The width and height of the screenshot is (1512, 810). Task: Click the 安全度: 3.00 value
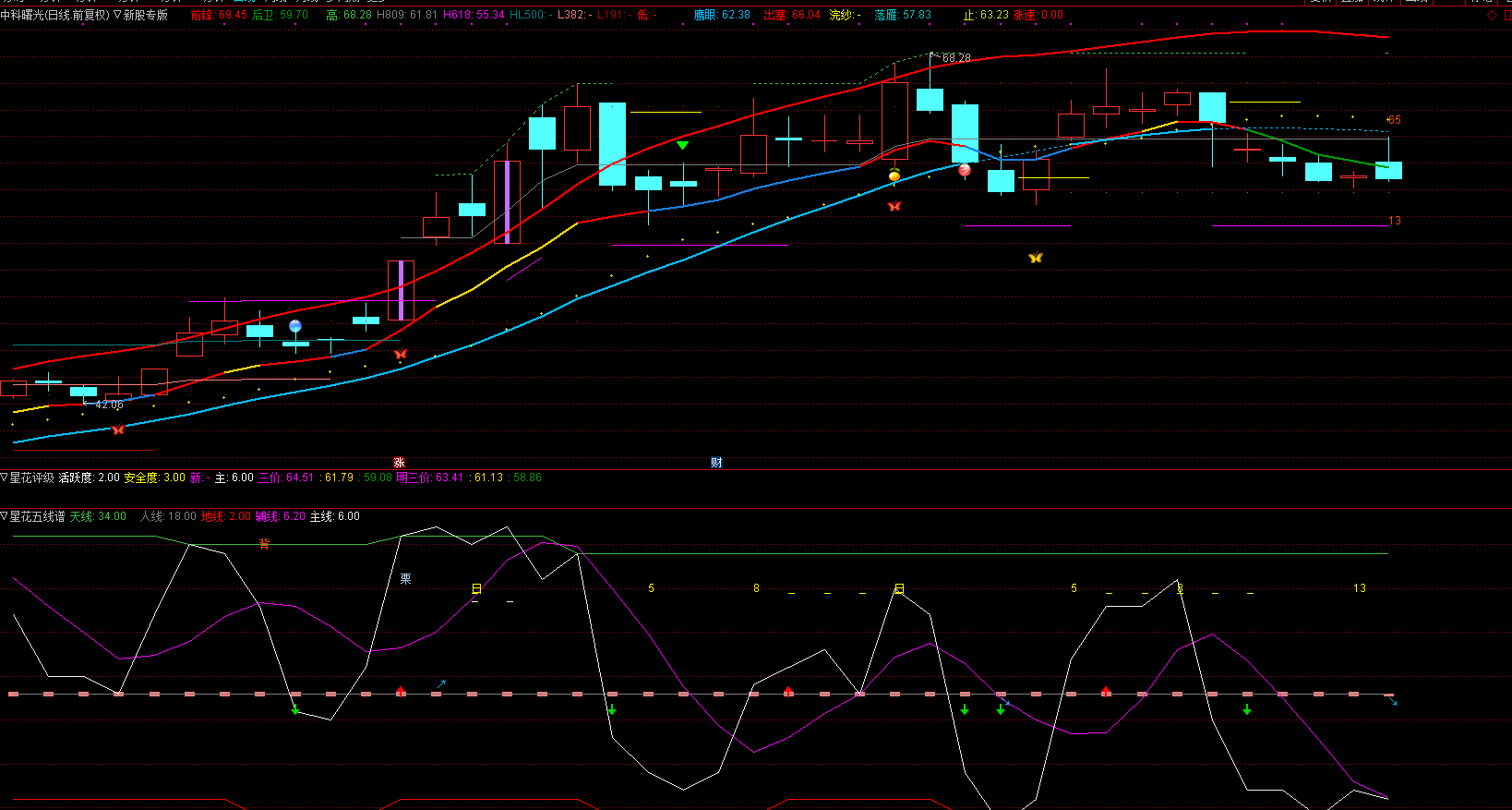pos(155,478)
